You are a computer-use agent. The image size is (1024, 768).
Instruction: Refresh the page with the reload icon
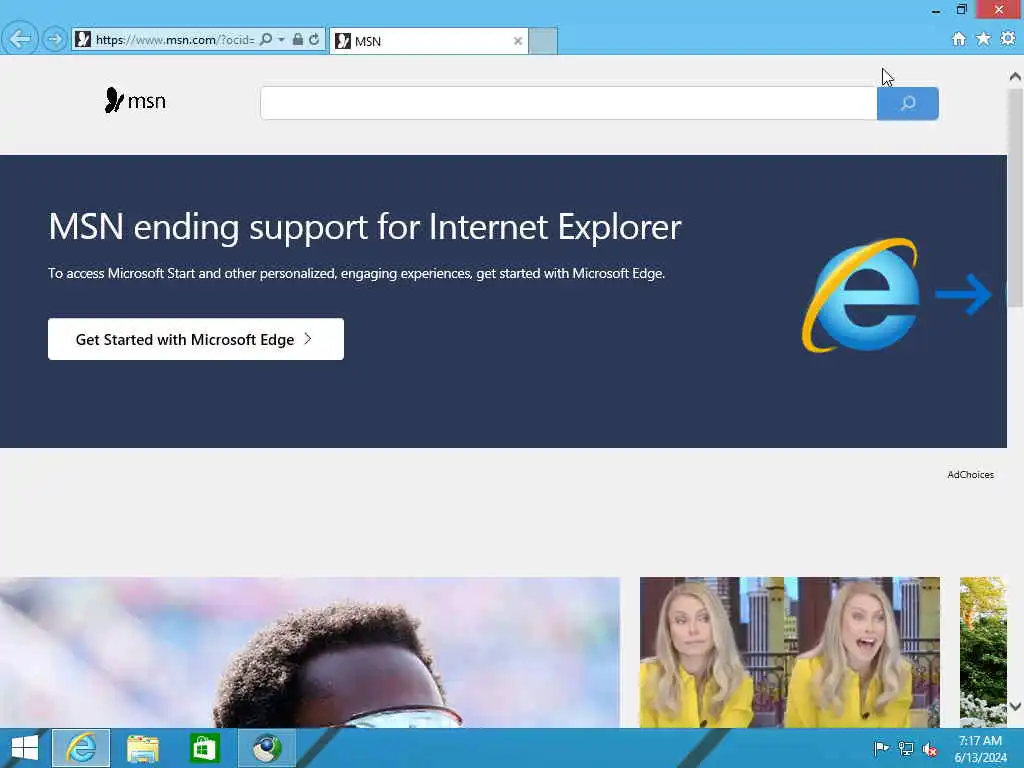tap(314, 40)
